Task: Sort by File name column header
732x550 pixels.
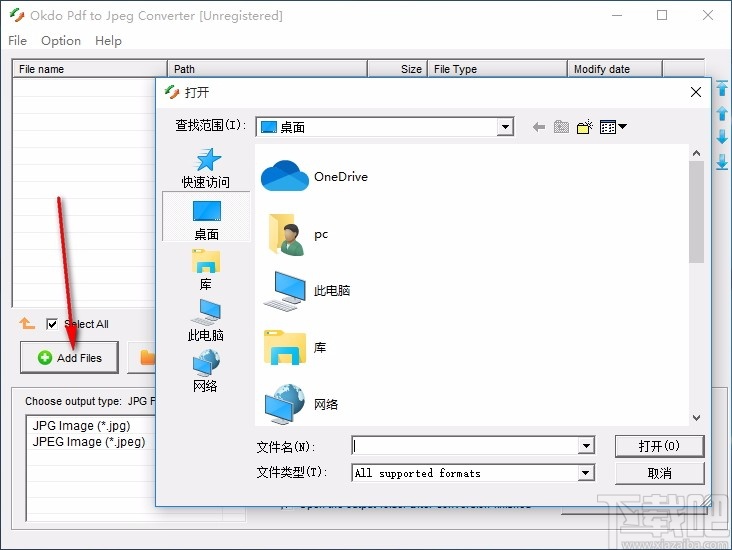Action: (90, 69)
